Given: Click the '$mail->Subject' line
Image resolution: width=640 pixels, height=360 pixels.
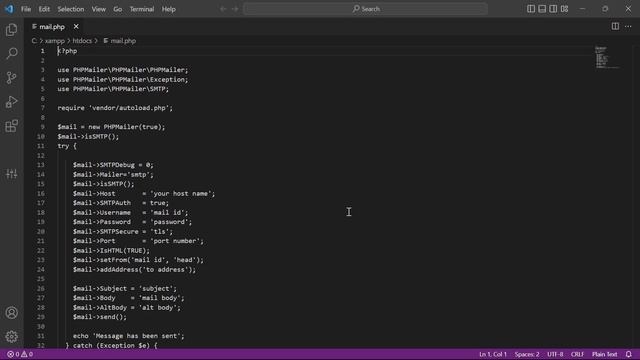Looking at the screenshot, I should click(x=125, y=289).
